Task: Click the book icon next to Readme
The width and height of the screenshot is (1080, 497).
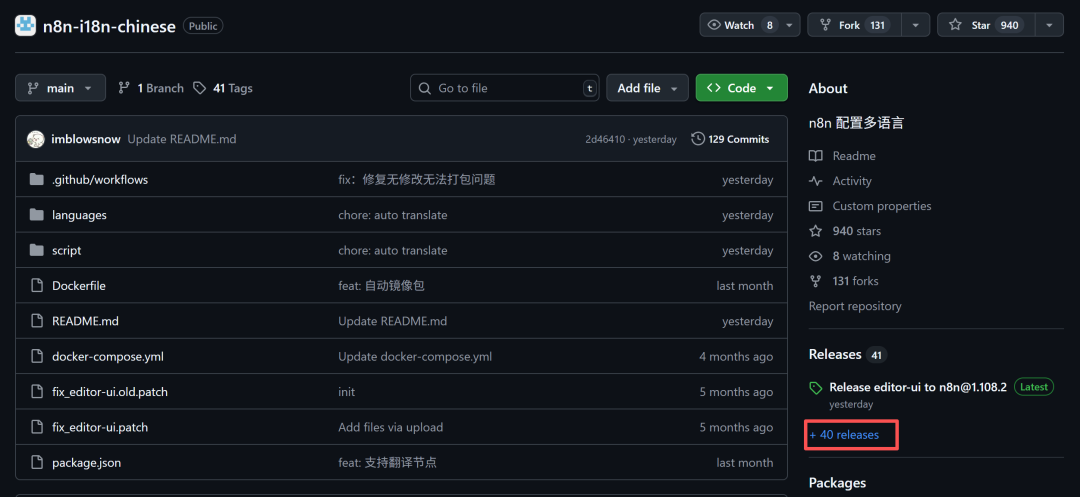Action: click(x=816, y=156)
